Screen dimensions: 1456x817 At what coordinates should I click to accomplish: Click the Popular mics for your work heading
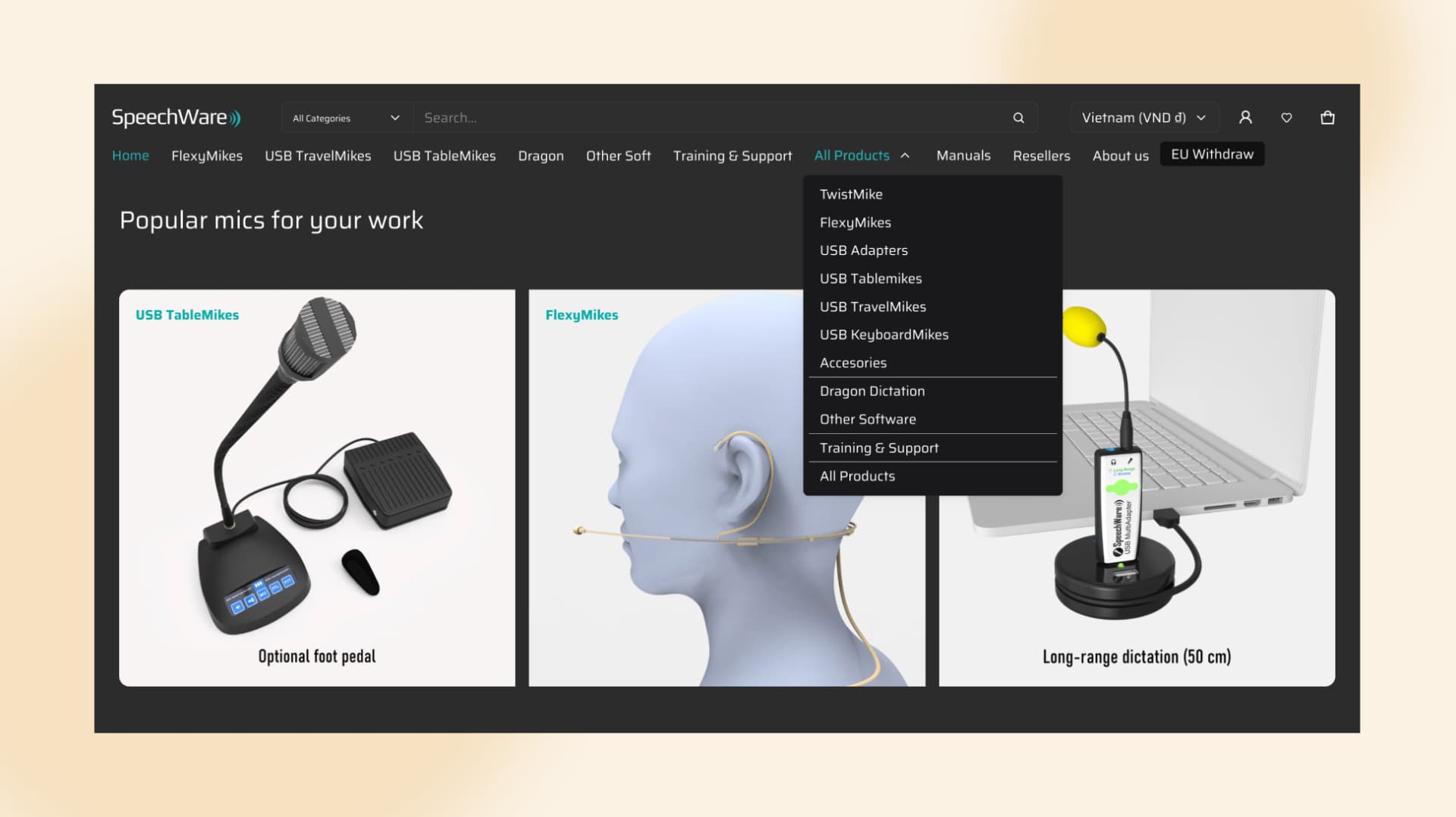(271, 220)
